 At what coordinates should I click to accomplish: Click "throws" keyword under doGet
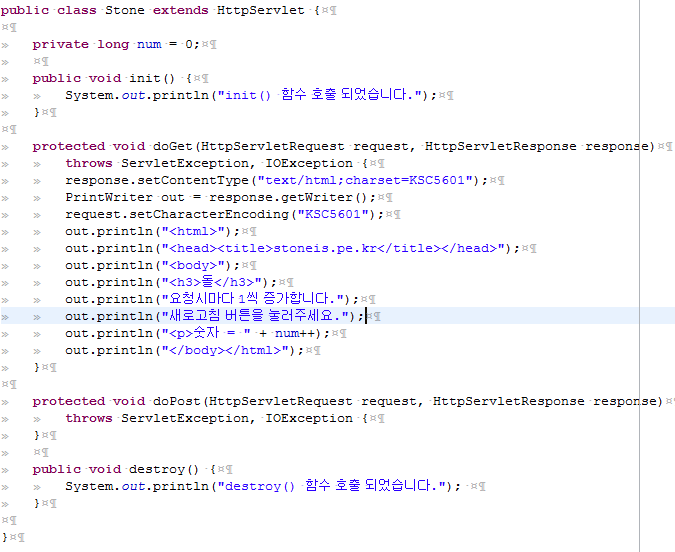pyautogui.click(x=89, y=163)
